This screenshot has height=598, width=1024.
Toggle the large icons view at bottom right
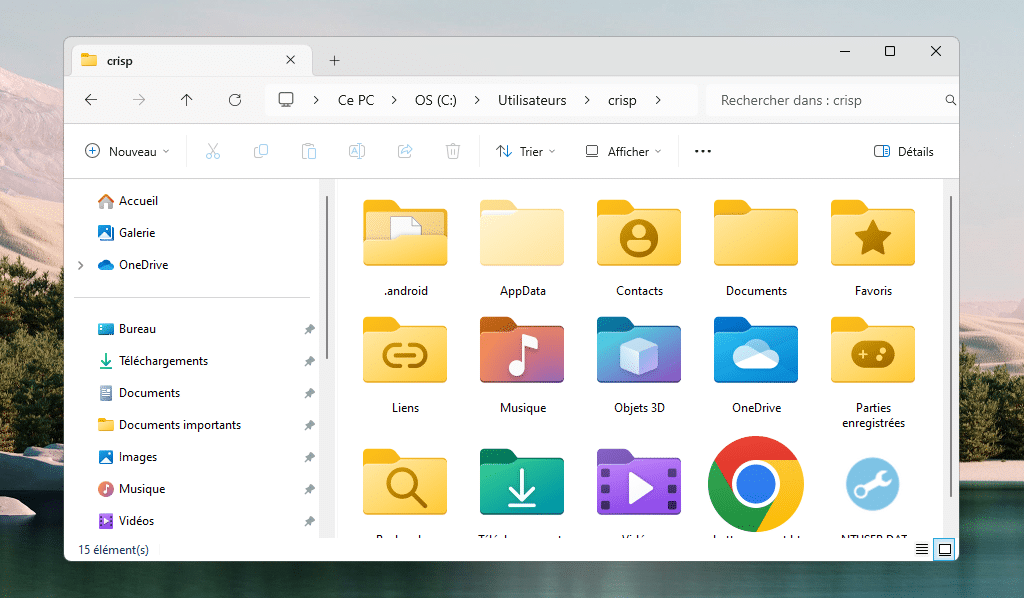942,549
